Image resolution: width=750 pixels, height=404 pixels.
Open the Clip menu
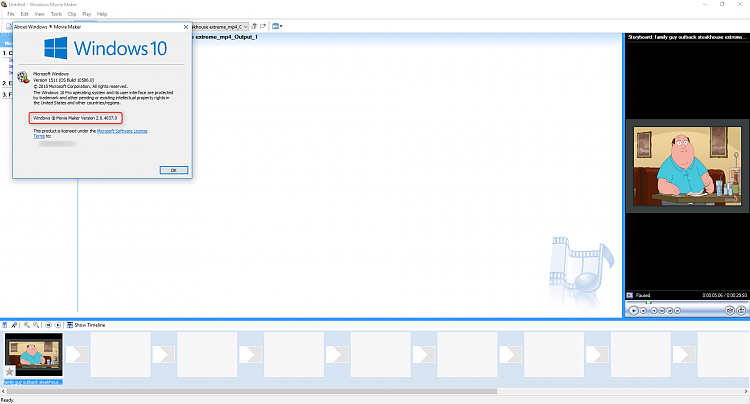(72, 14)
